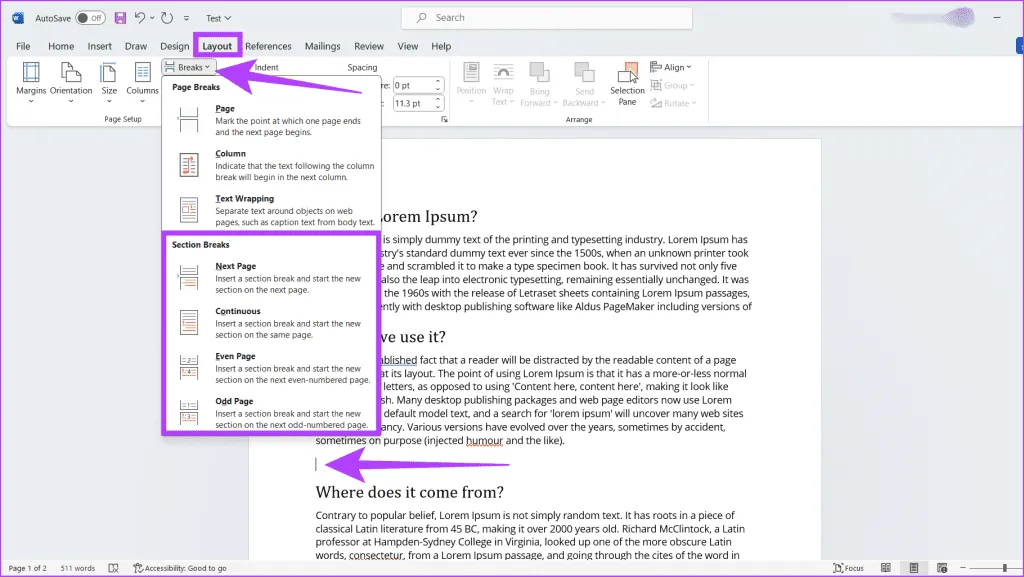Viewport: 1024px width, 577px height.
Task: Click the Size page icon
Action: click(x=109, y=78)
